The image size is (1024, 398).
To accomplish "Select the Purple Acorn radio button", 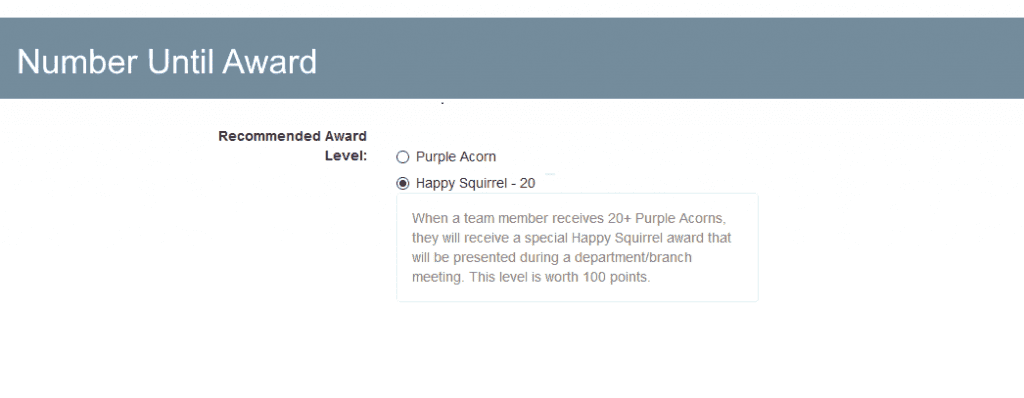I will point(403,157).
